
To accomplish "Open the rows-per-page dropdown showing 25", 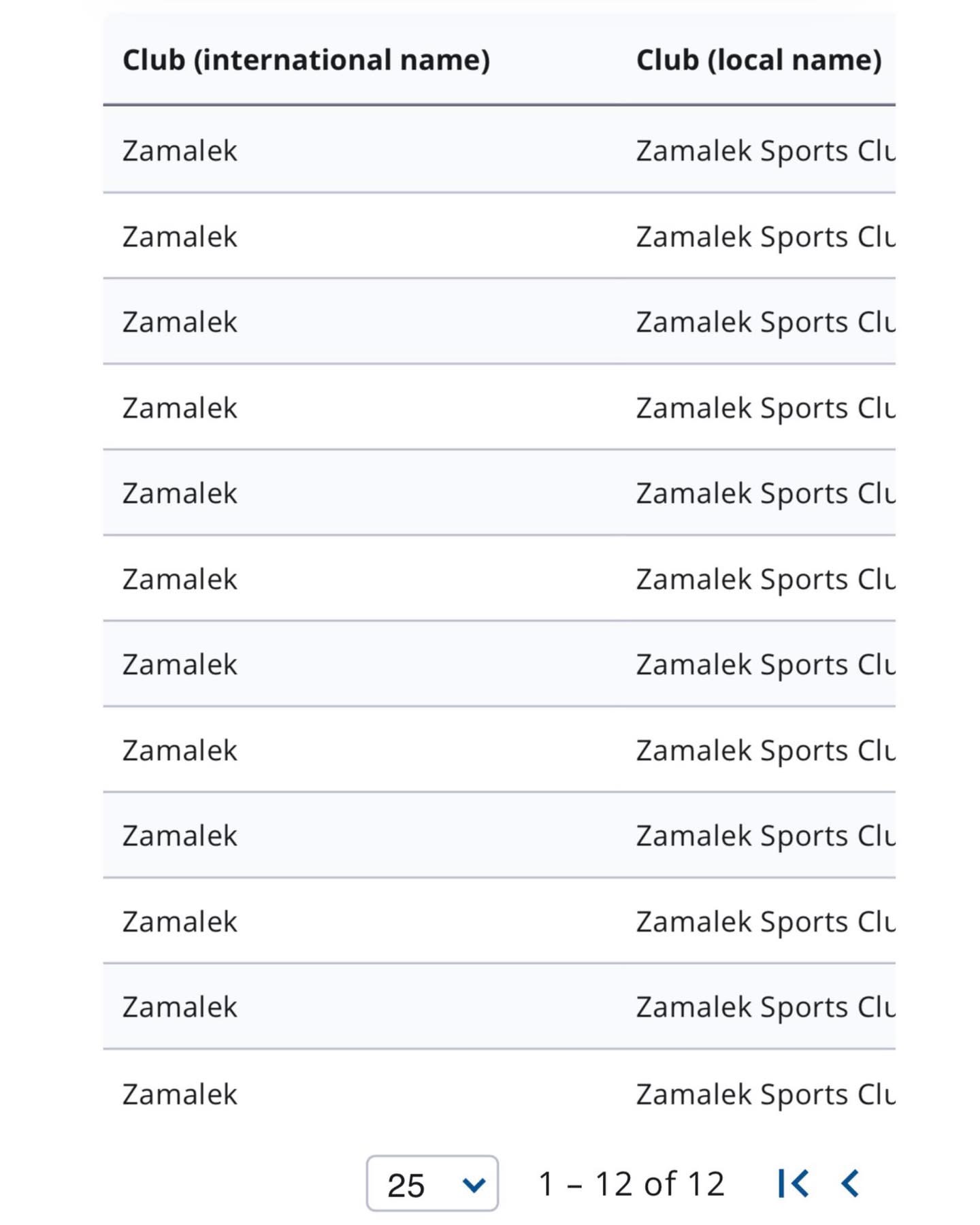I will click(x=432, y=1183).
